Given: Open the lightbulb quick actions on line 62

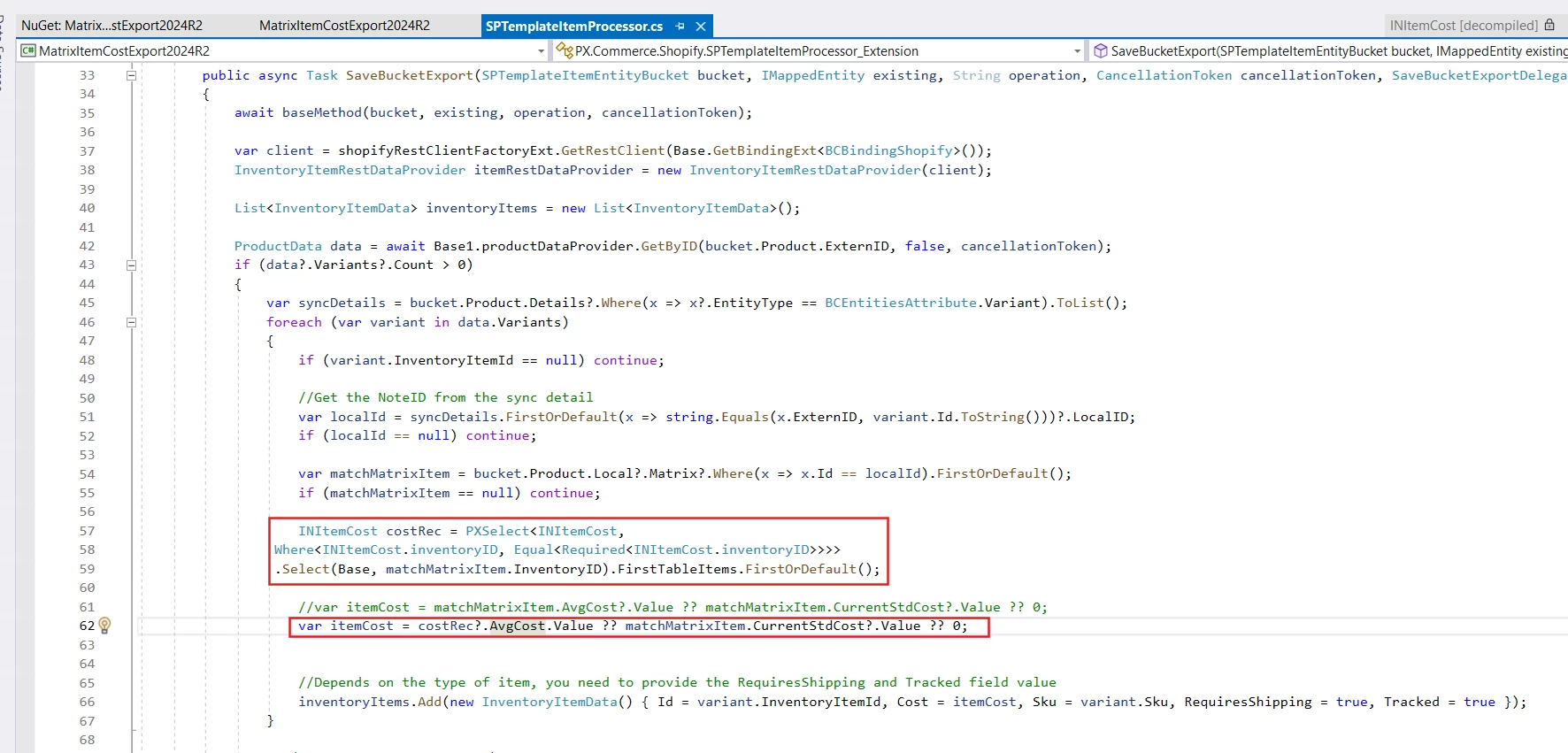Looking at the screenshot, I should click(x=104, y=626).
